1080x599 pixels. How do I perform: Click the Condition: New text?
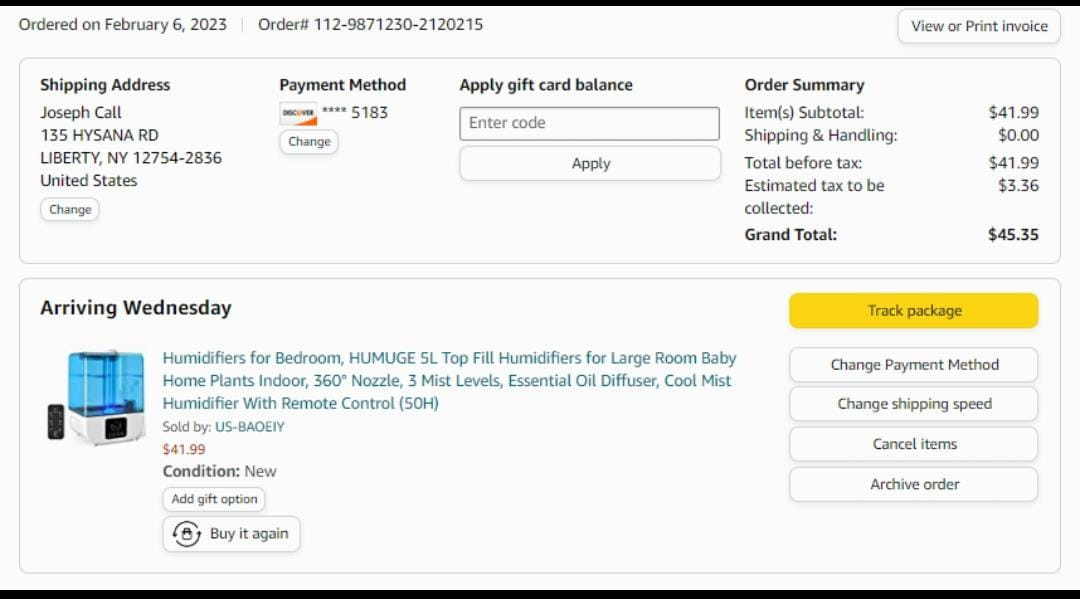click(219, 472)
